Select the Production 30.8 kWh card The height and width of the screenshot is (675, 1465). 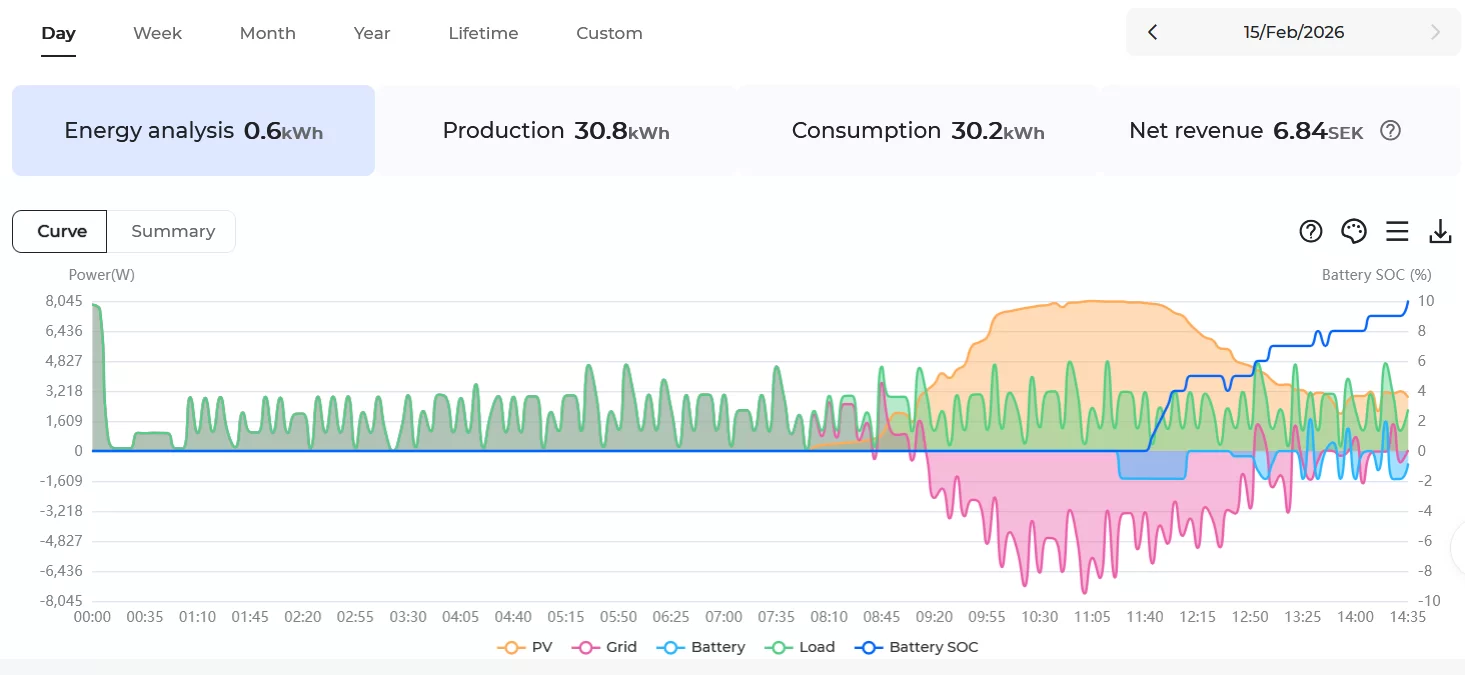(x=556, y=131)
